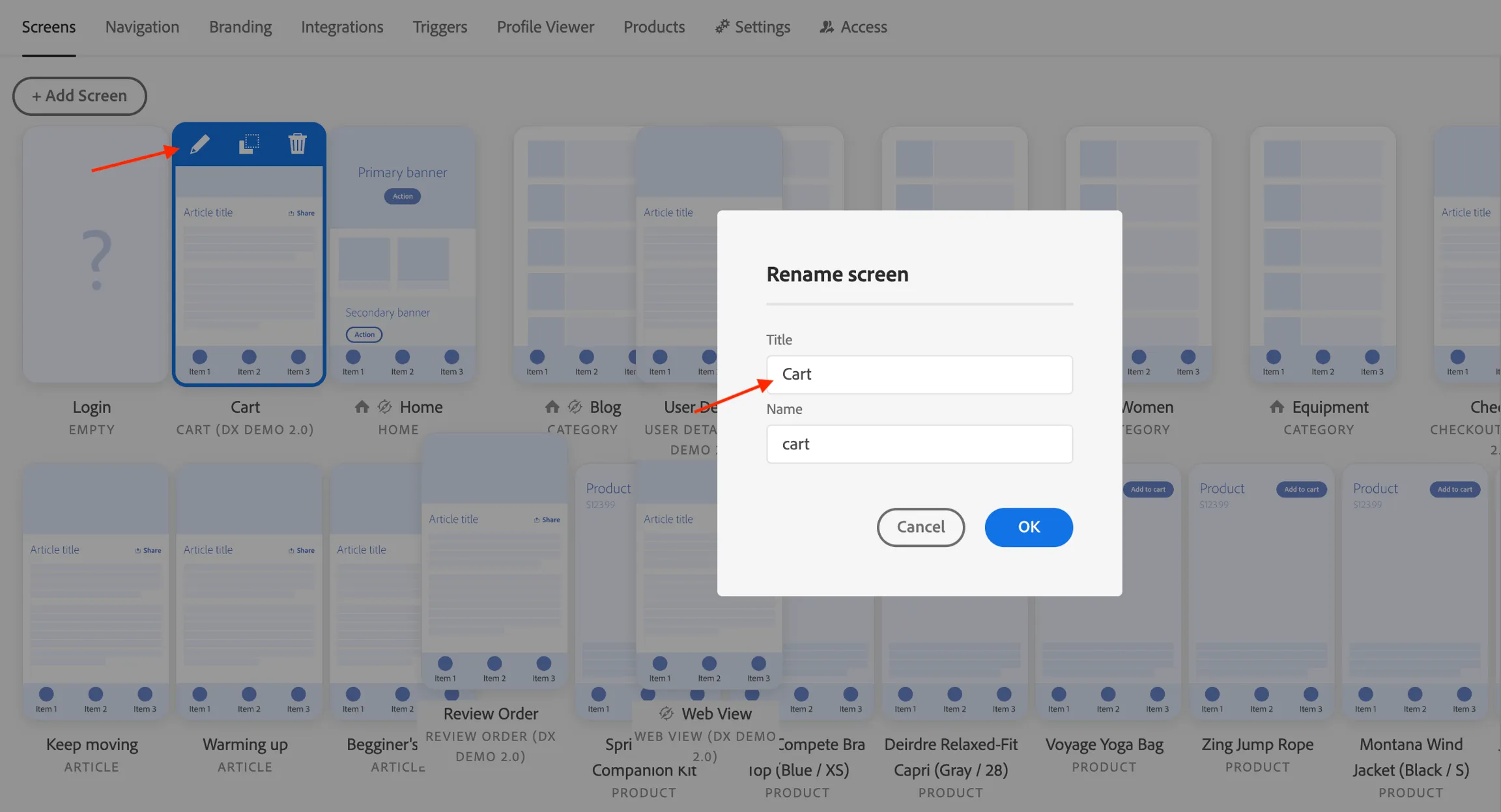Click the people icon beside Access tab
The height and width of the screenshot is (812, 1501).
[x=827, y=27]
